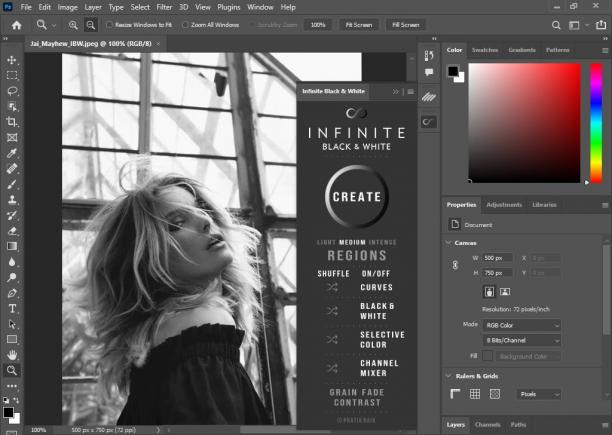This screenshot has height=435, width=612.
Task: Open the Brushes panel icon in the collapsed dock
Action: click(429, 97)
